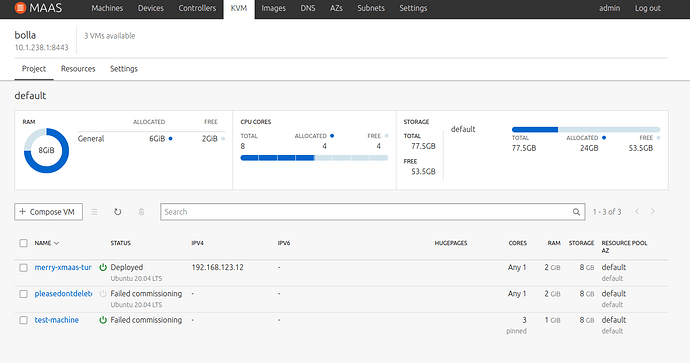Click the search magnifier icon
This screenshot has height=363, width=690.
click(576, 212)
